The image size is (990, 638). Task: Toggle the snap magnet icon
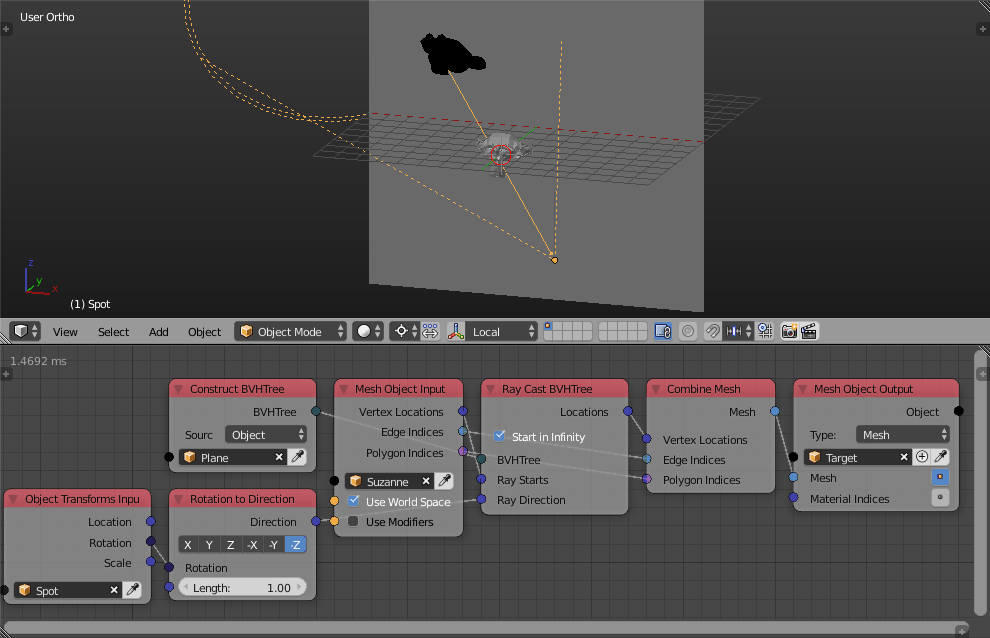pyautogui.click(x=712, y=331)
